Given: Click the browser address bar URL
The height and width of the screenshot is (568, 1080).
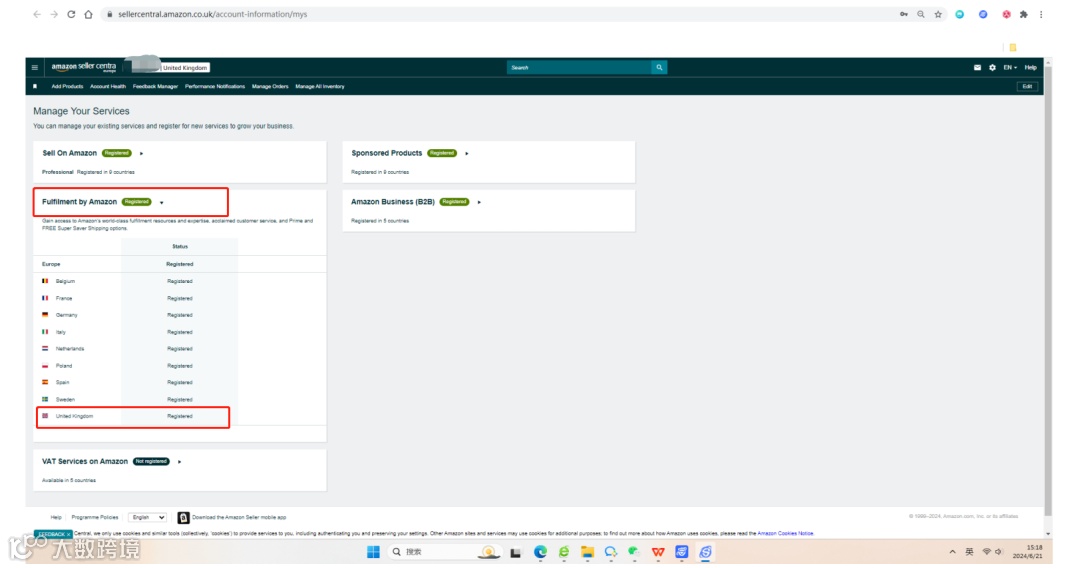Looking at the screenshot, I should tap(212, 14).
